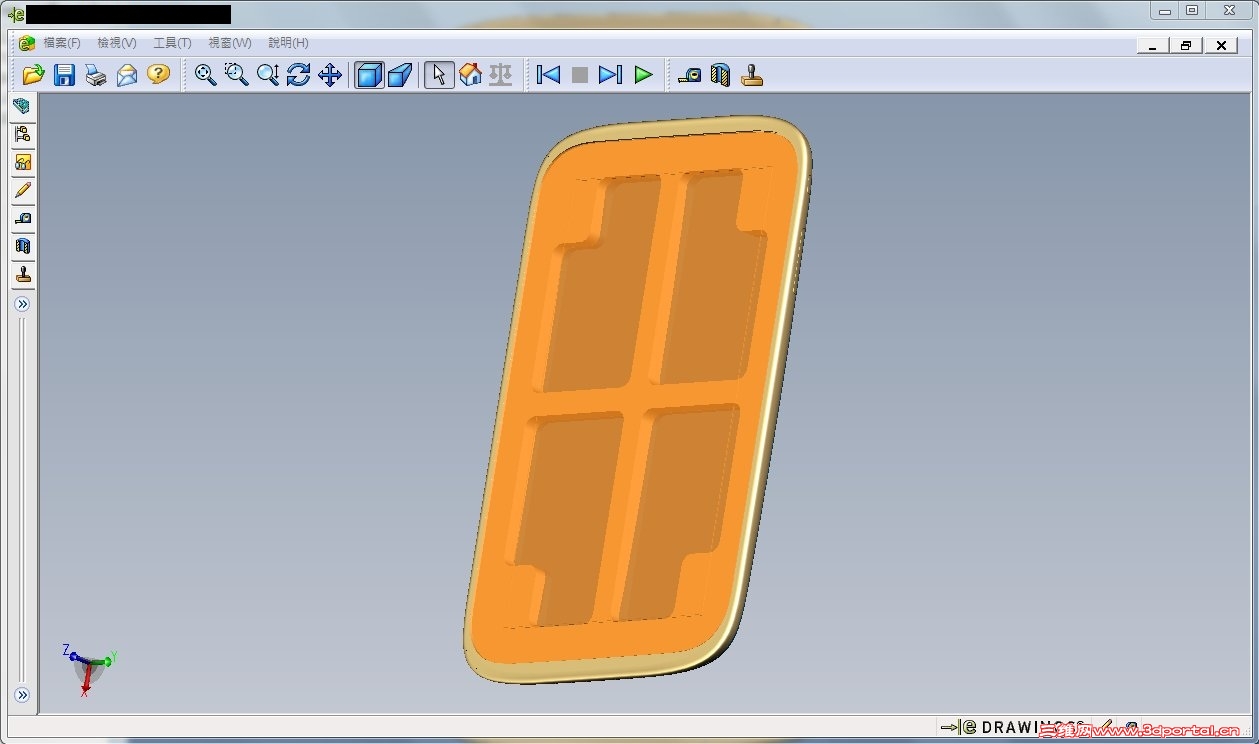Viewport: 1259px width, 744px height.
Task: Select the Measure tool in top toolbar
Action: pos(689,75)
